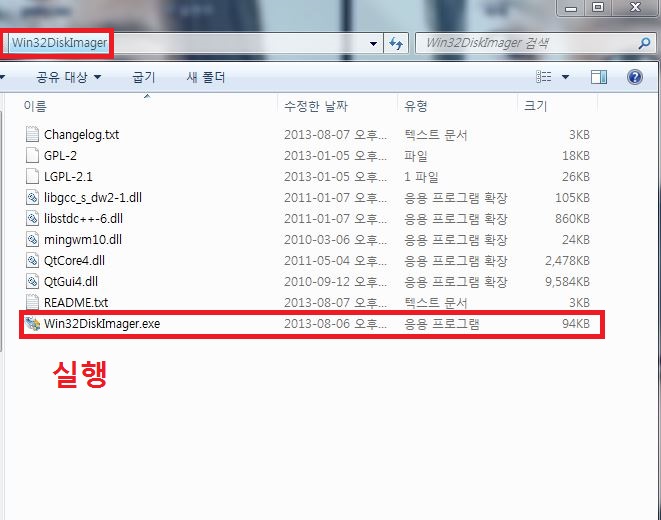Click the 860KB size value

572,219
